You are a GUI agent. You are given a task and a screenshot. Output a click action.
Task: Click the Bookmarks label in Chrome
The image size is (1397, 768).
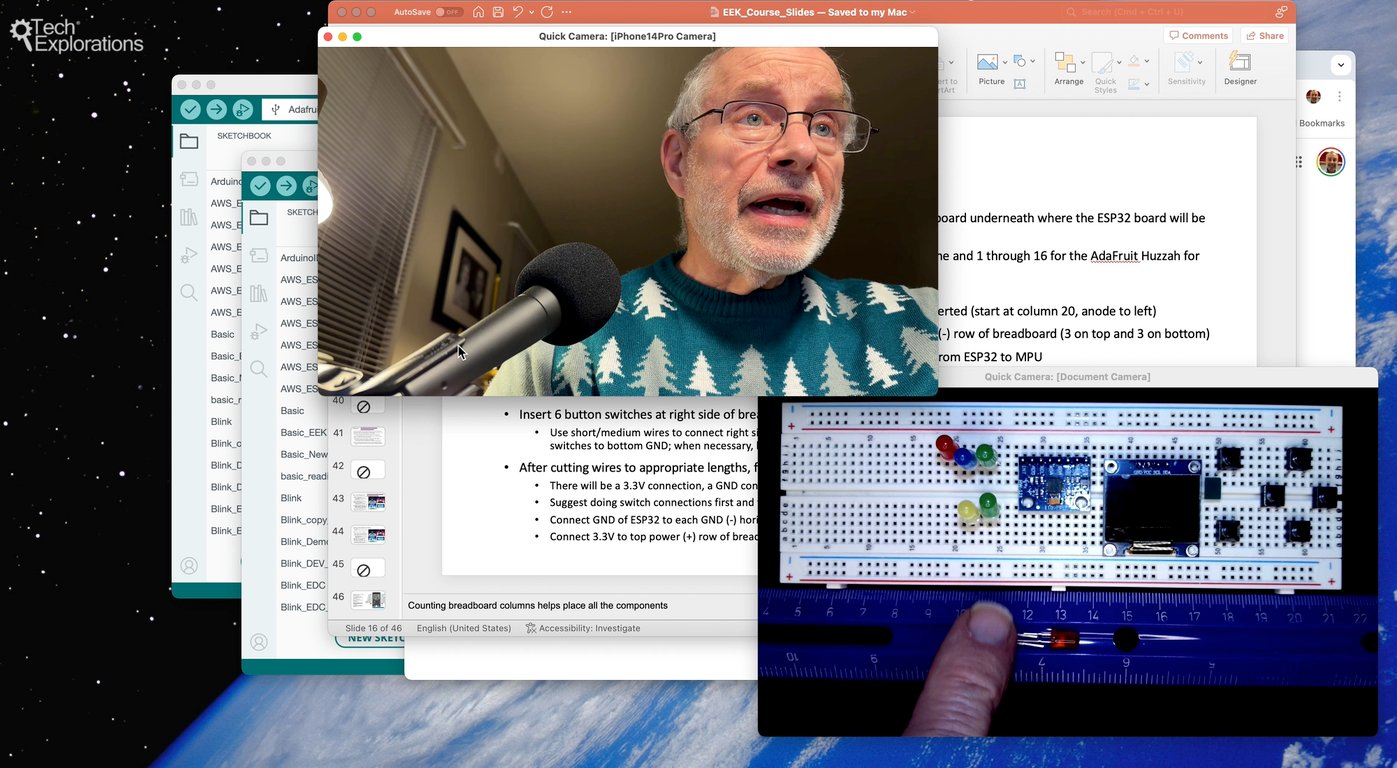coord(1322,123)
